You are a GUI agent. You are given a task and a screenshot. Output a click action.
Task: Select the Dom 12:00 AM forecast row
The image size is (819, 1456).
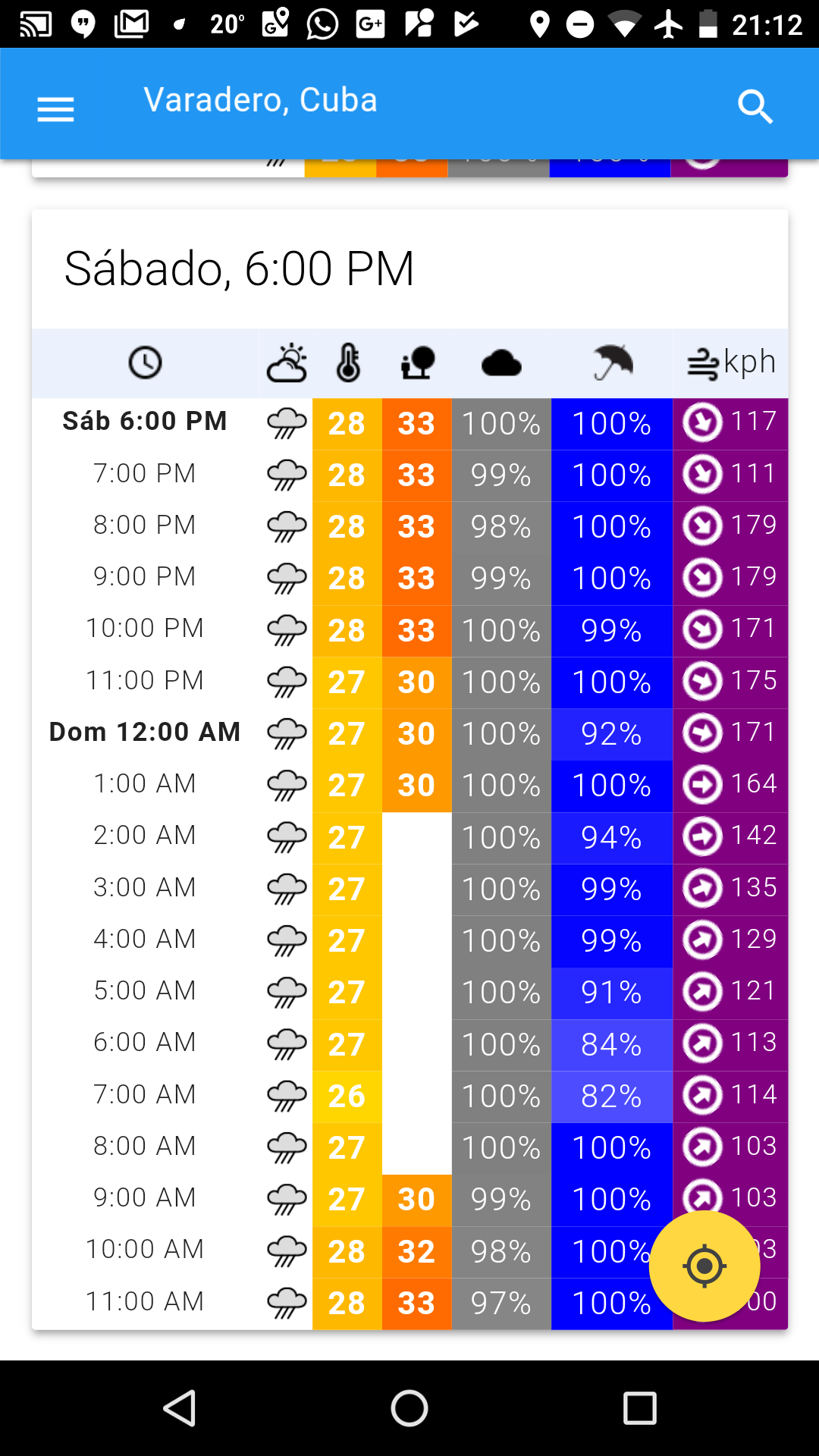tap(409, 734)
